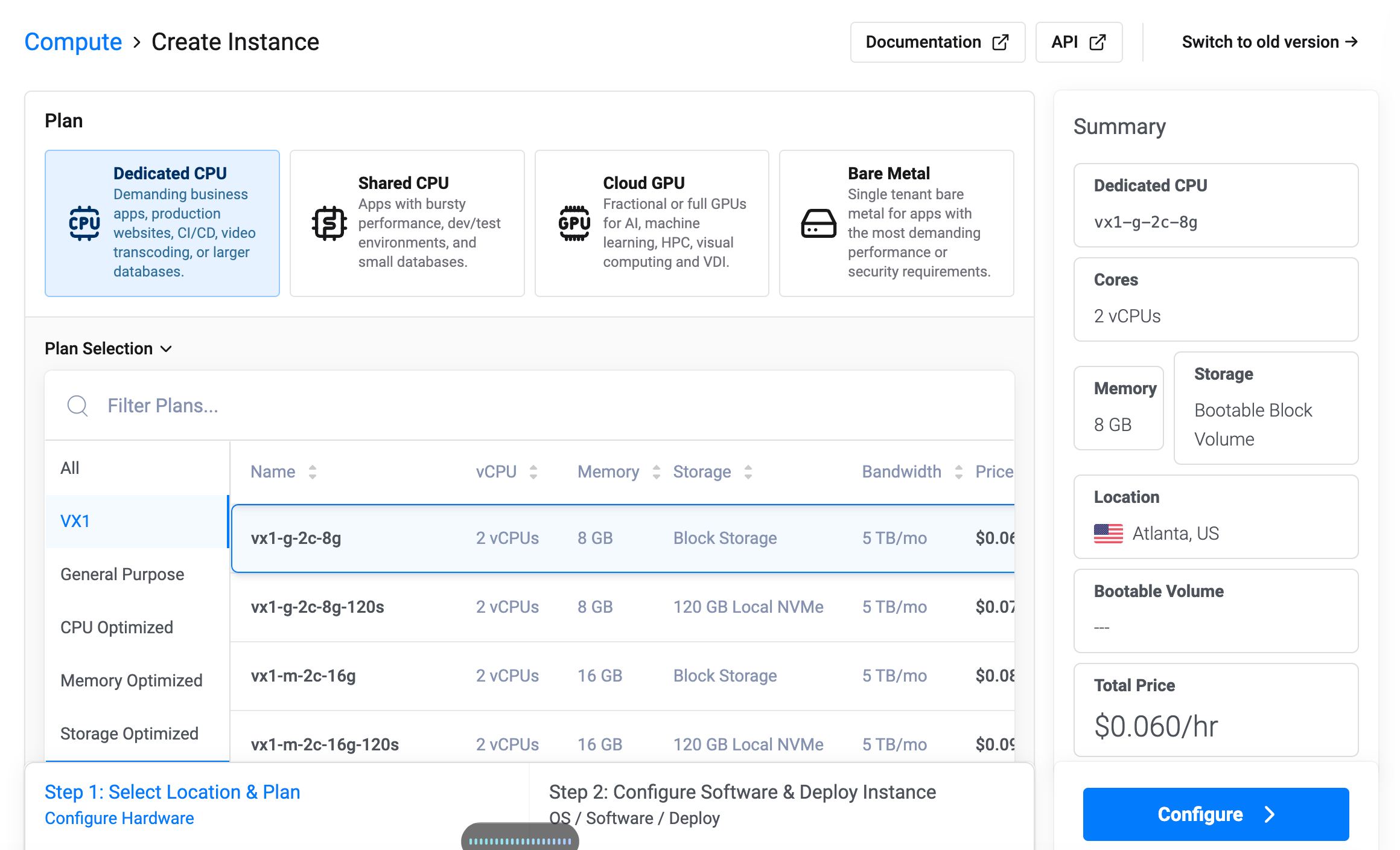The image size is (1400, 850).
Task: Select the vx1-m-2c-16g plan row
Action: [x=623, y=676]
